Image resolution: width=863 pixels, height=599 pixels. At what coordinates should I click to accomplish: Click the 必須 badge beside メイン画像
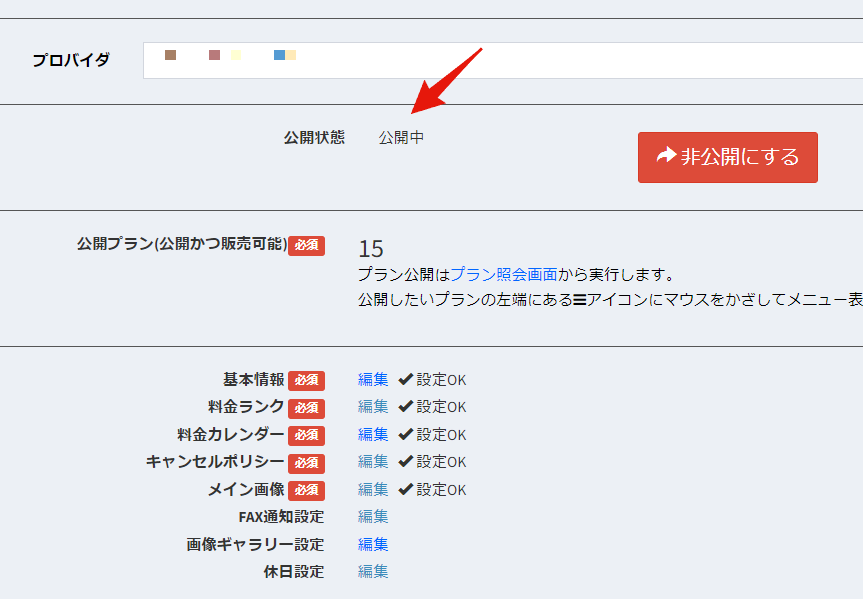307,491
